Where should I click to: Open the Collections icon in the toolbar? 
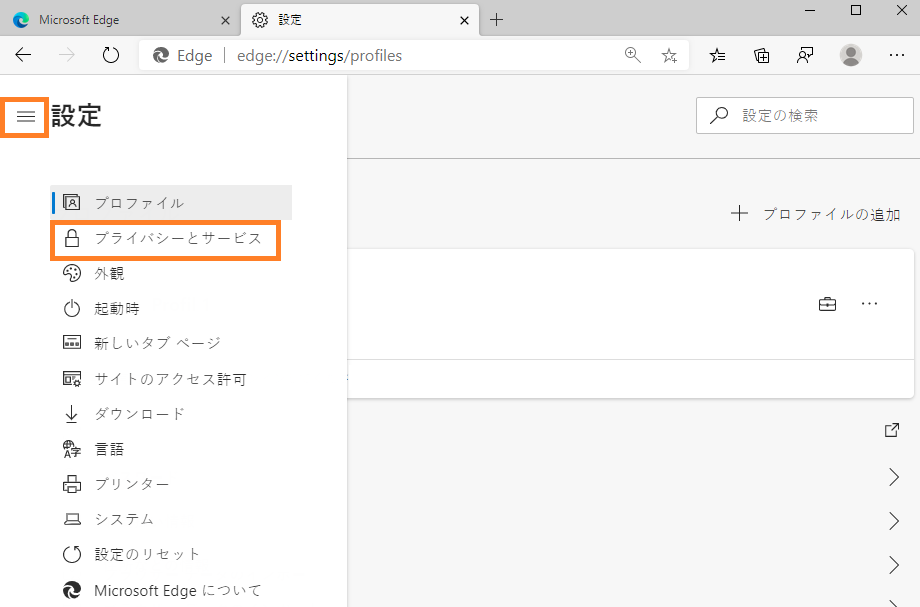click(761, 55)
